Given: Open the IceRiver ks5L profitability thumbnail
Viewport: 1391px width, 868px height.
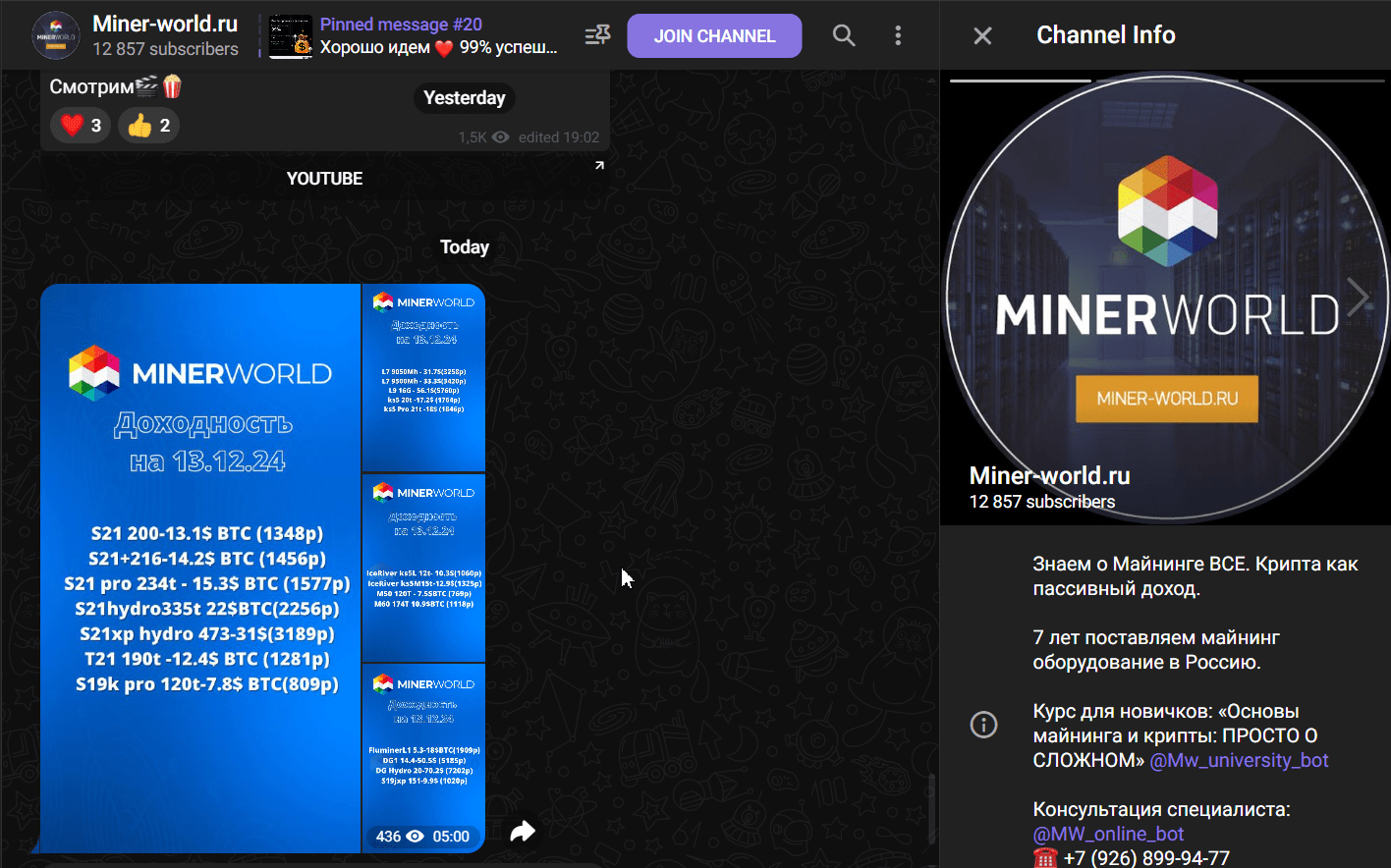Looking at the screenshot, I should (423, 568).
